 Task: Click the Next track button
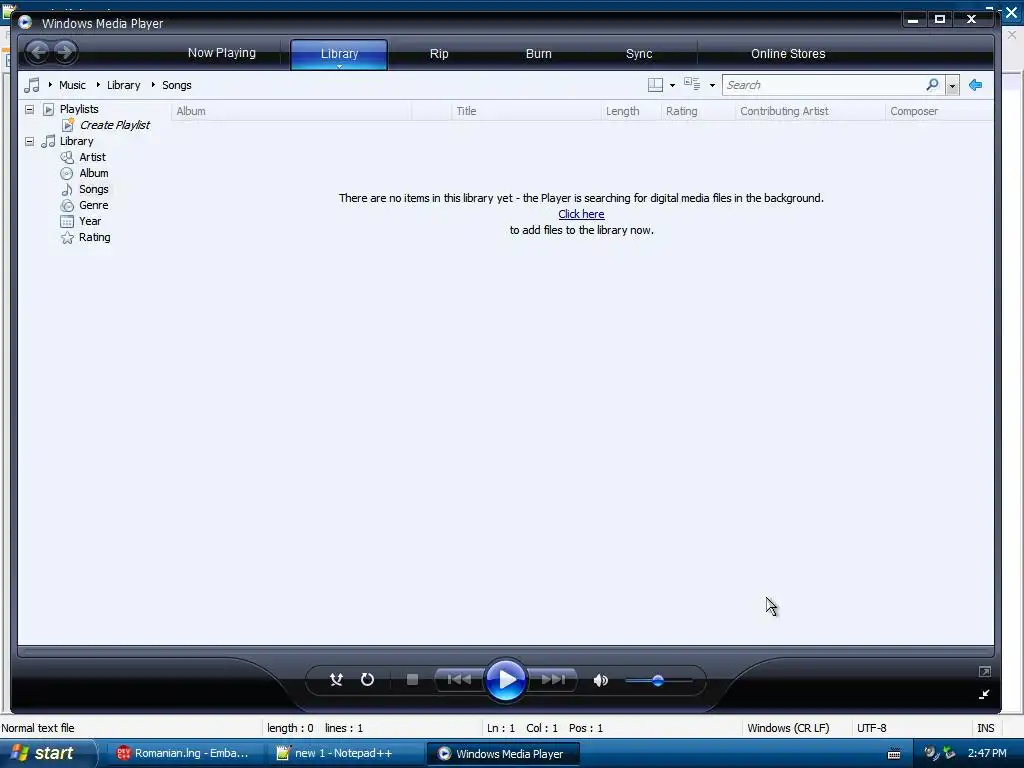(x=552, y=680)
